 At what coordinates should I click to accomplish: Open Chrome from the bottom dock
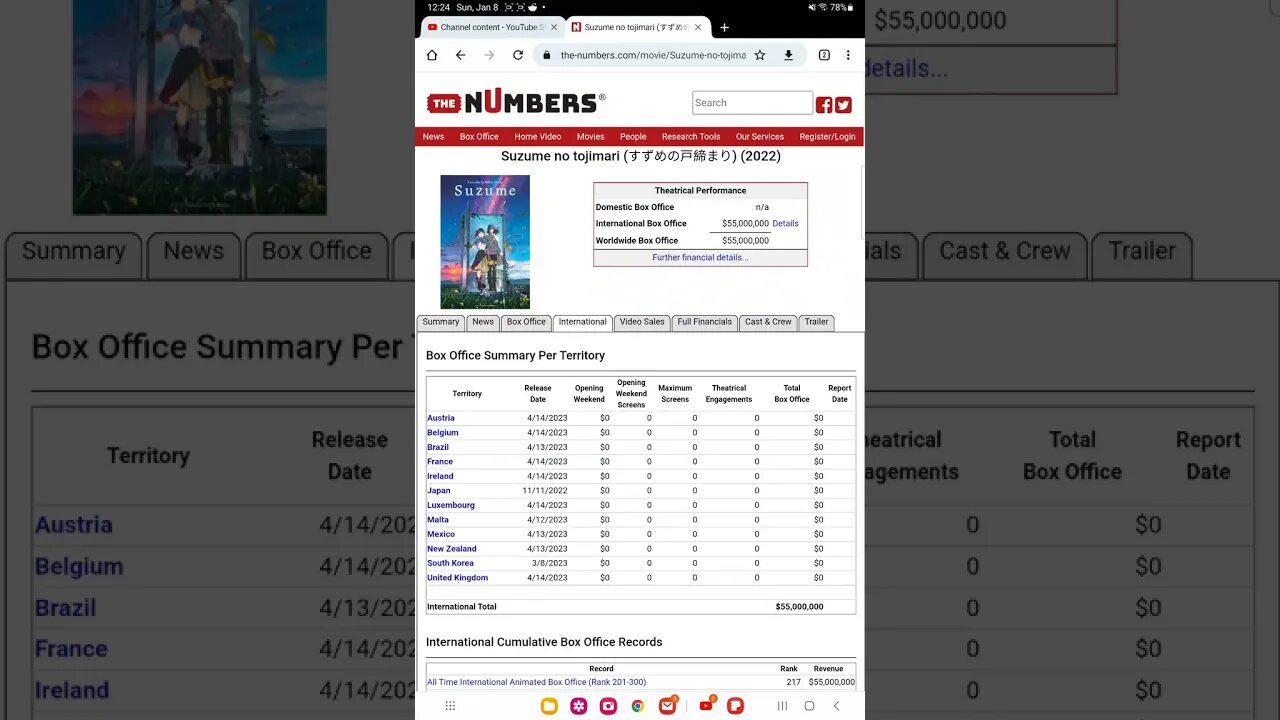[637, 706]
